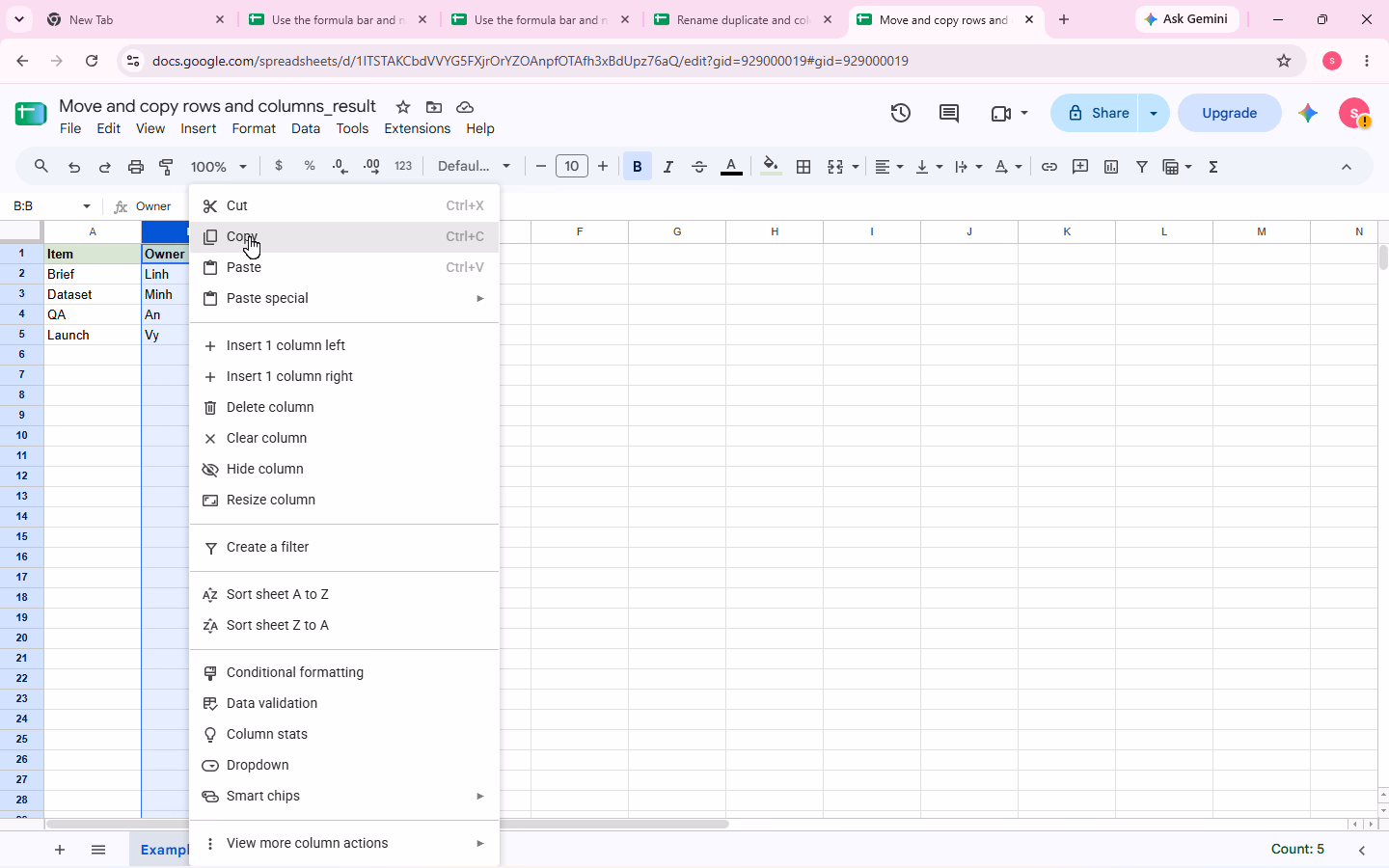This screenshot has height=868, width=1389.
Task: Click the Upgrade button
Action: coord(1229,113)
